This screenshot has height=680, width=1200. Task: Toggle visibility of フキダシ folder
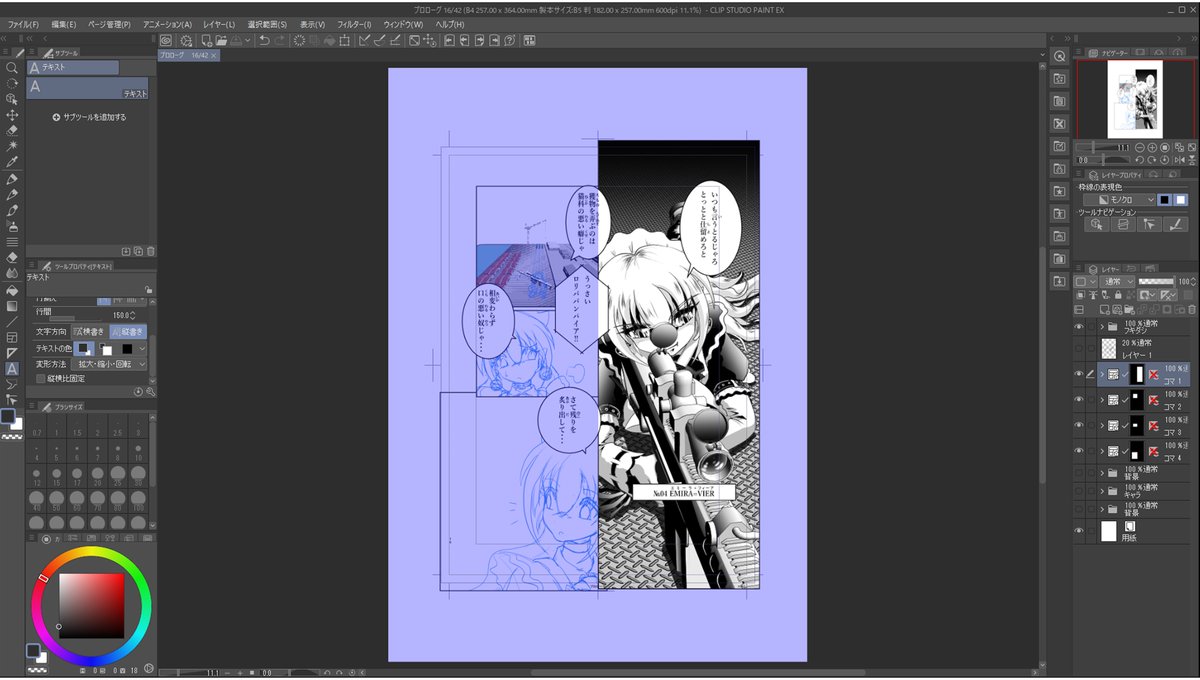coord(1079,327)
